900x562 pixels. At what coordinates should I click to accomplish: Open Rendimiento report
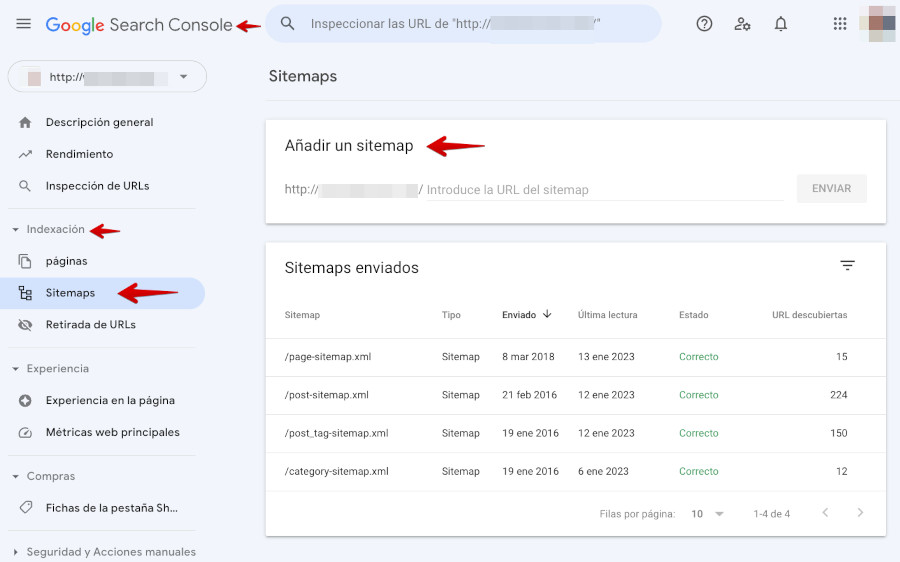79,154
